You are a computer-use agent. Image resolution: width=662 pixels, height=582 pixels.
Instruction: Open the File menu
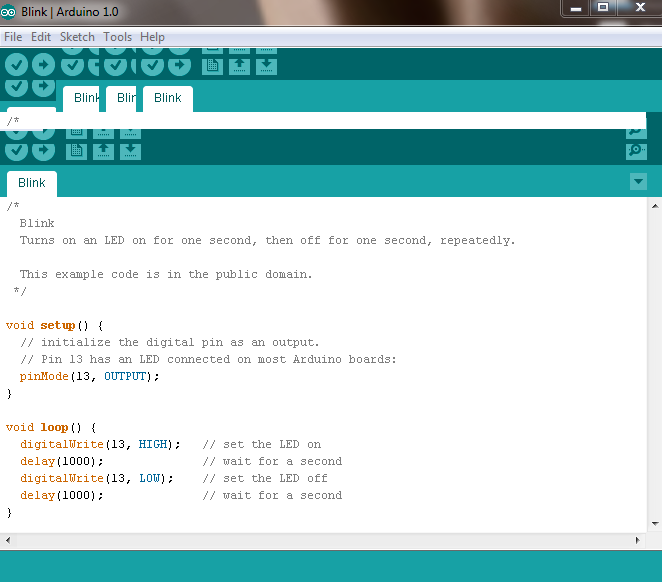pos(13,37)
